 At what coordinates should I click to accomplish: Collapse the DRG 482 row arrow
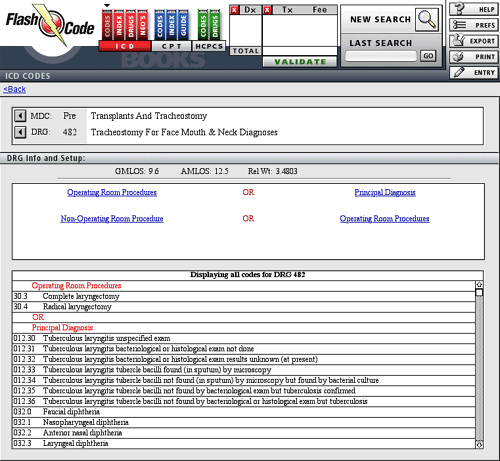20,132
